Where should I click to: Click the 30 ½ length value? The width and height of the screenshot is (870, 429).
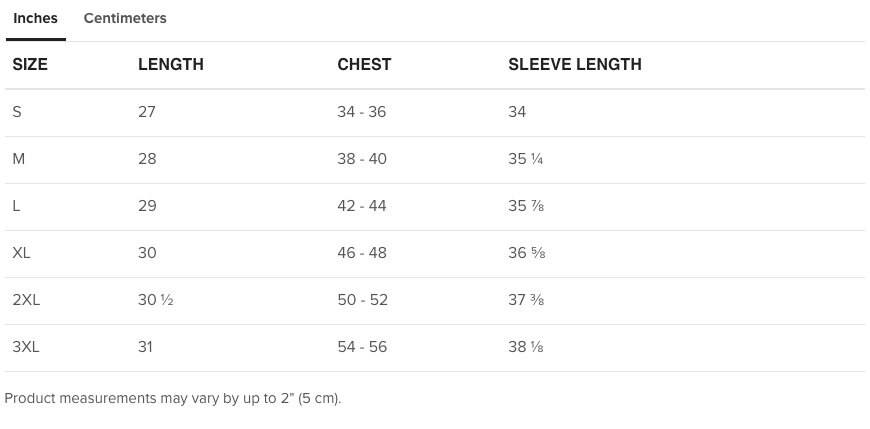coord(156,300)
